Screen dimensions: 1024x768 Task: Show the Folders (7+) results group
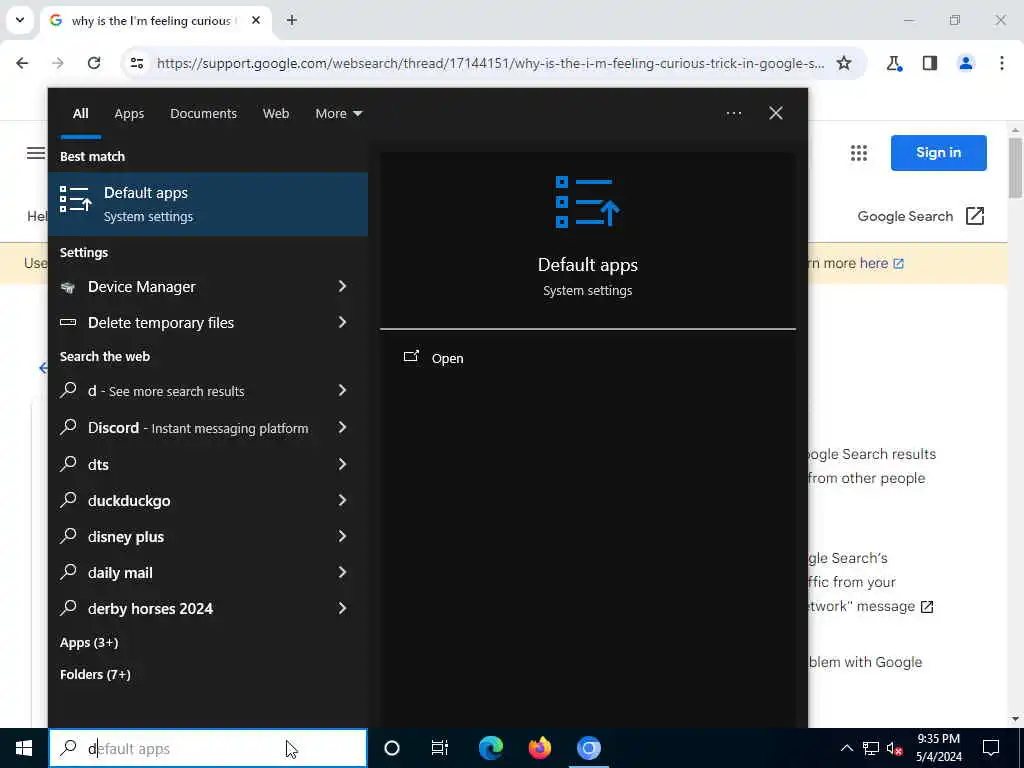[95, 674]
